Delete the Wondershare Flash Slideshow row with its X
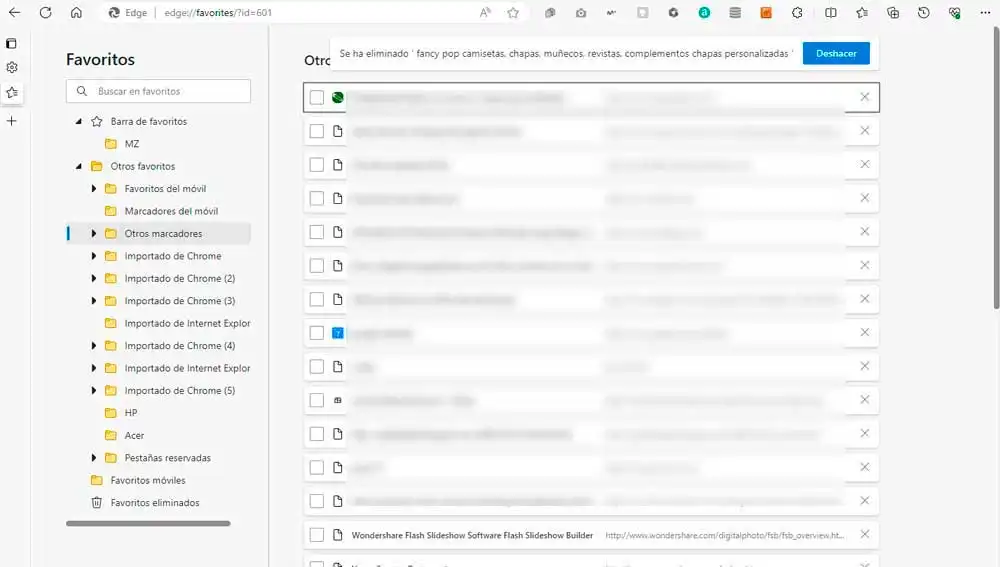 864,534
